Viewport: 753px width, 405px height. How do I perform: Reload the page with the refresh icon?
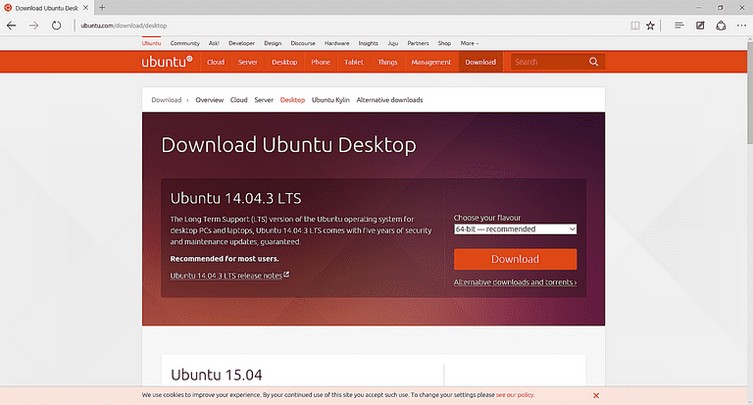(x=56, y=25)
